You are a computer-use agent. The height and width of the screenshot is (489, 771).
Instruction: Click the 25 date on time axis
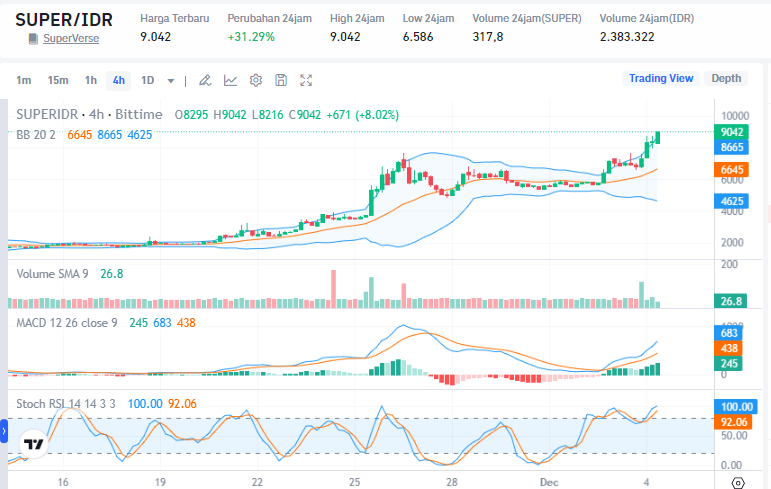[x=355, y=482]
